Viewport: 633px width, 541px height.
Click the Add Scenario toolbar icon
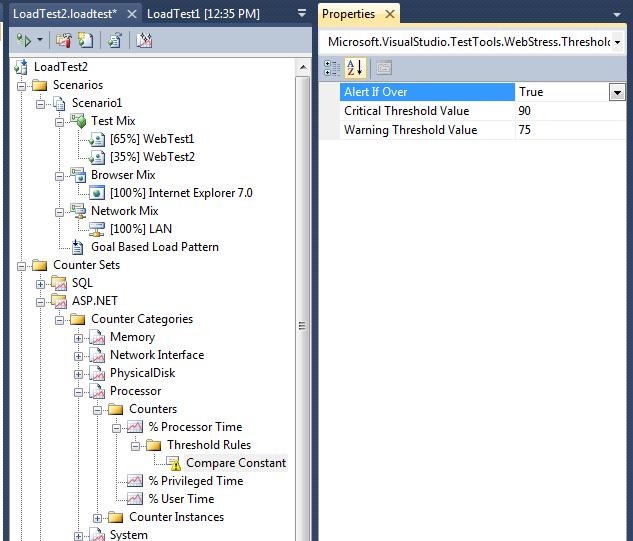(86, 40)
